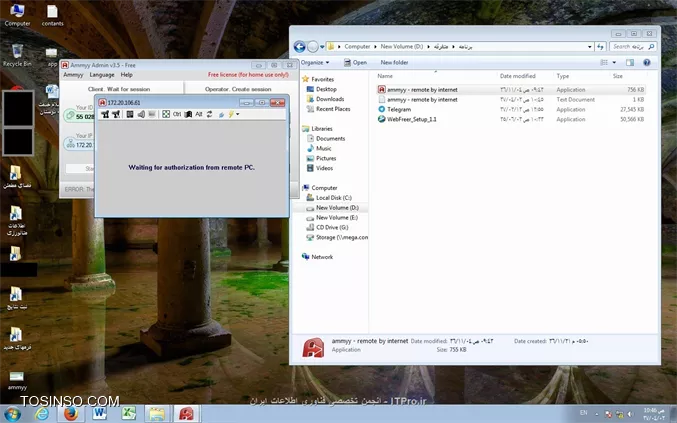Open Downloads under Favorites

(x=325, y=99)
